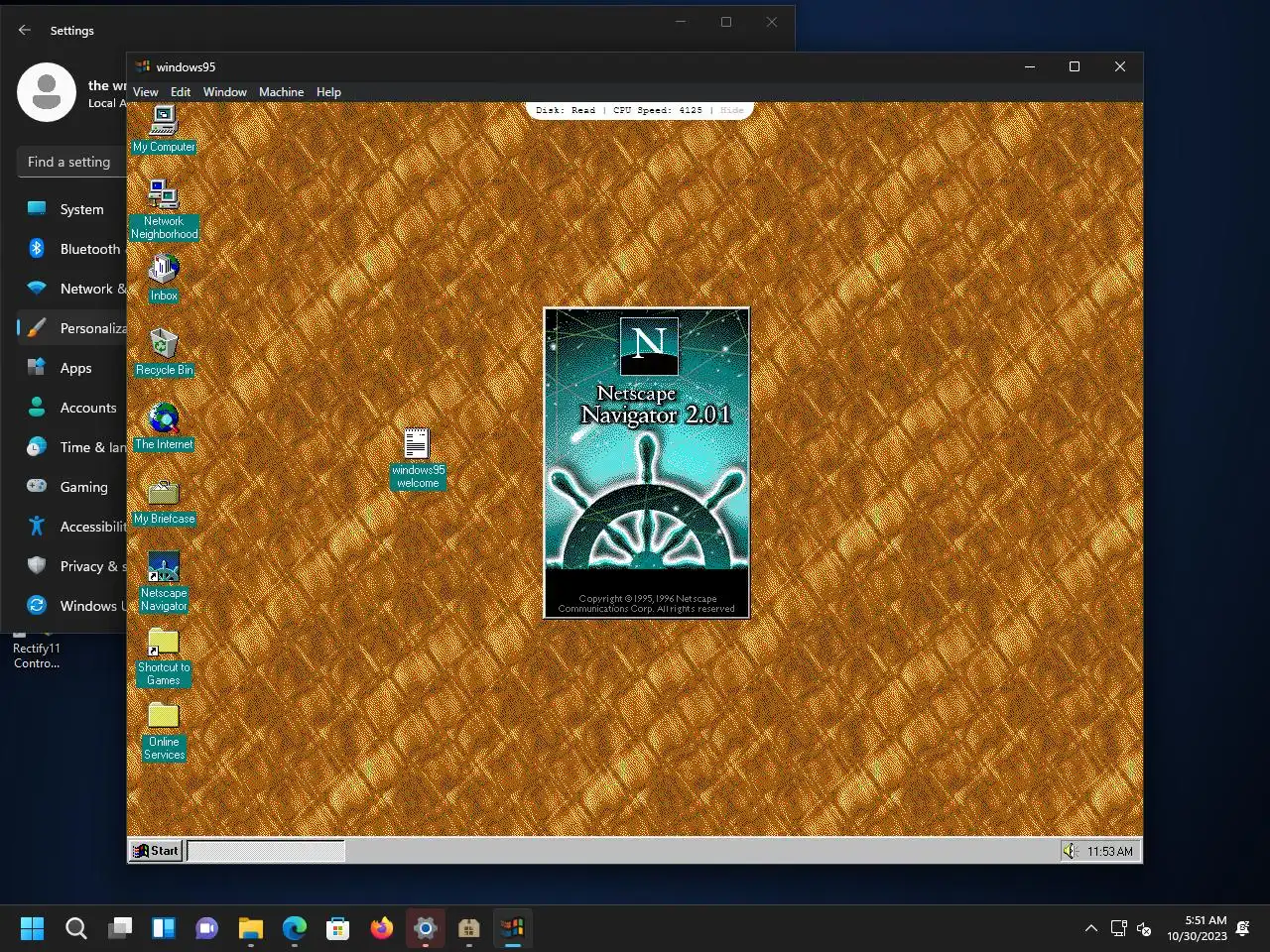The width and height of the screenshot is (1270, 952).
Task: Open the Machine menu in windows95 window
Action: [x=282, y=92]
